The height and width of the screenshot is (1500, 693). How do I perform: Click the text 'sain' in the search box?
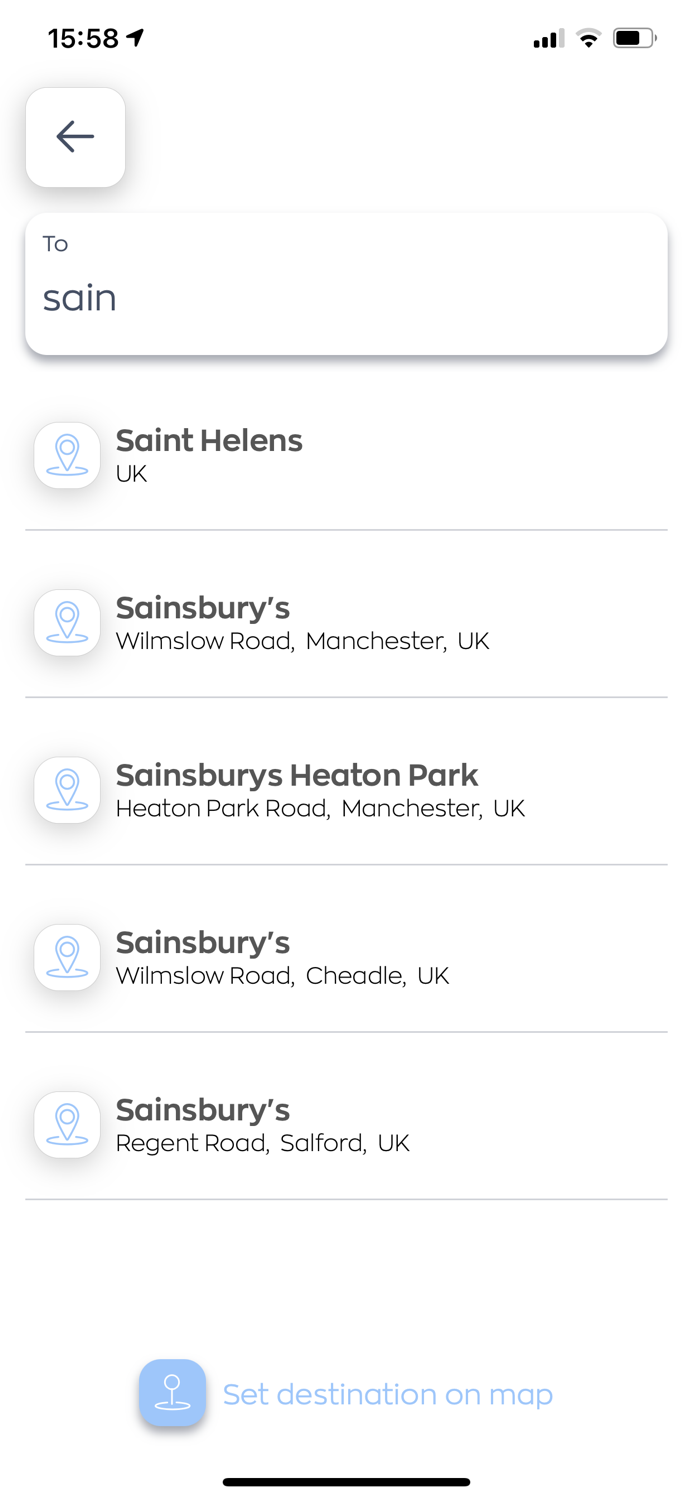pyautogui.click(x=79, y=297)
